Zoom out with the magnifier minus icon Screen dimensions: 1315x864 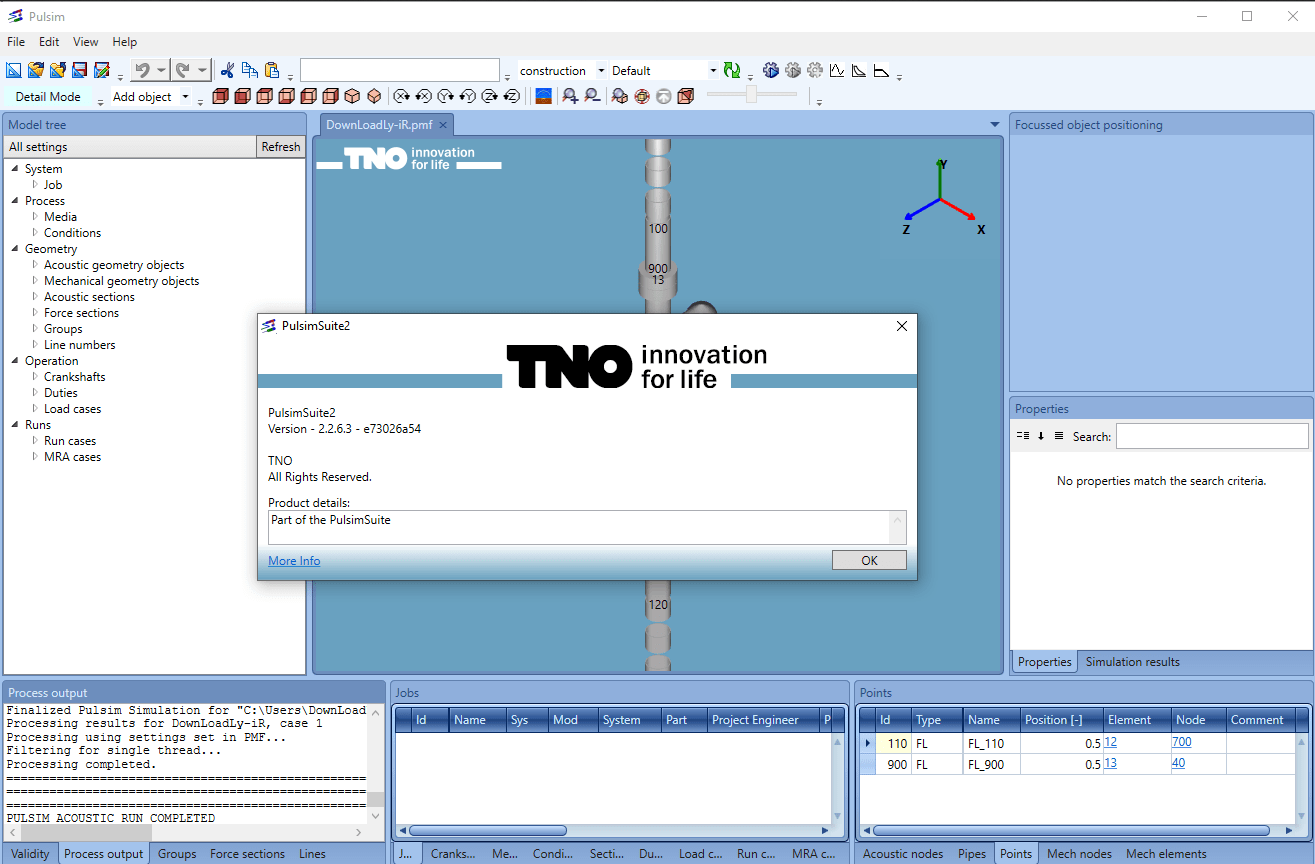pos(592,96)
